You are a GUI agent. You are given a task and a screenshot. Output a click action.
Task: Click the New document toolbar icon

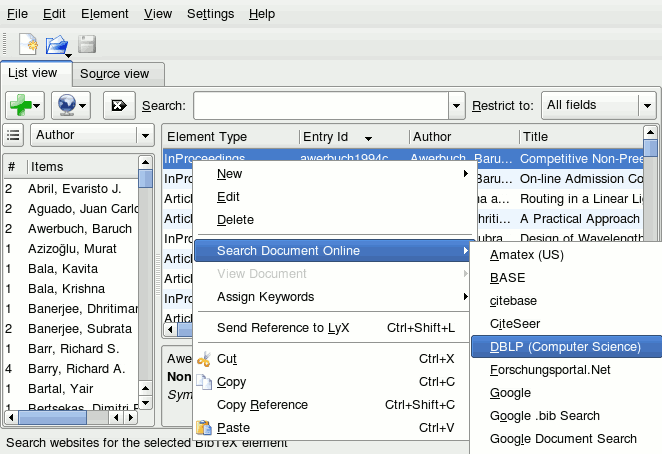pyautogui.click(x=28, y=44)
